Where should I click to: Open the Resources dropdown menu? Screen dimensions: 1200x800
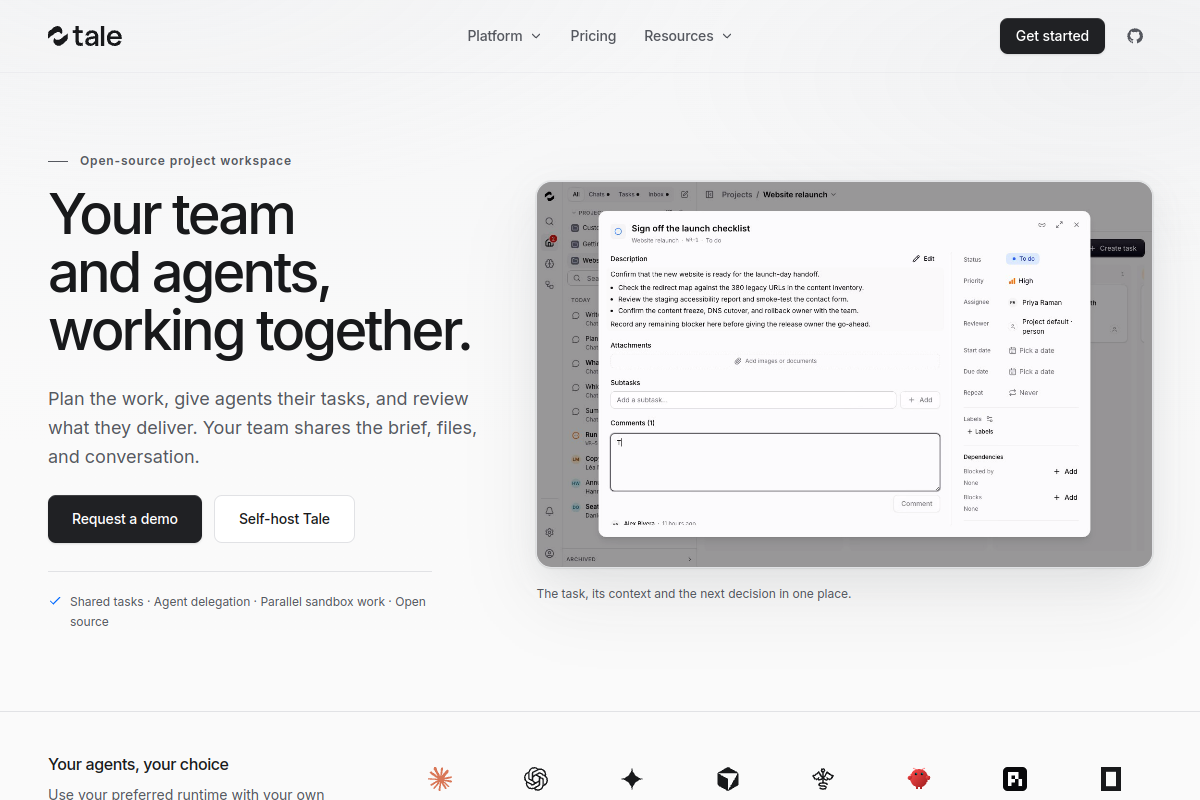click(688, 36)
